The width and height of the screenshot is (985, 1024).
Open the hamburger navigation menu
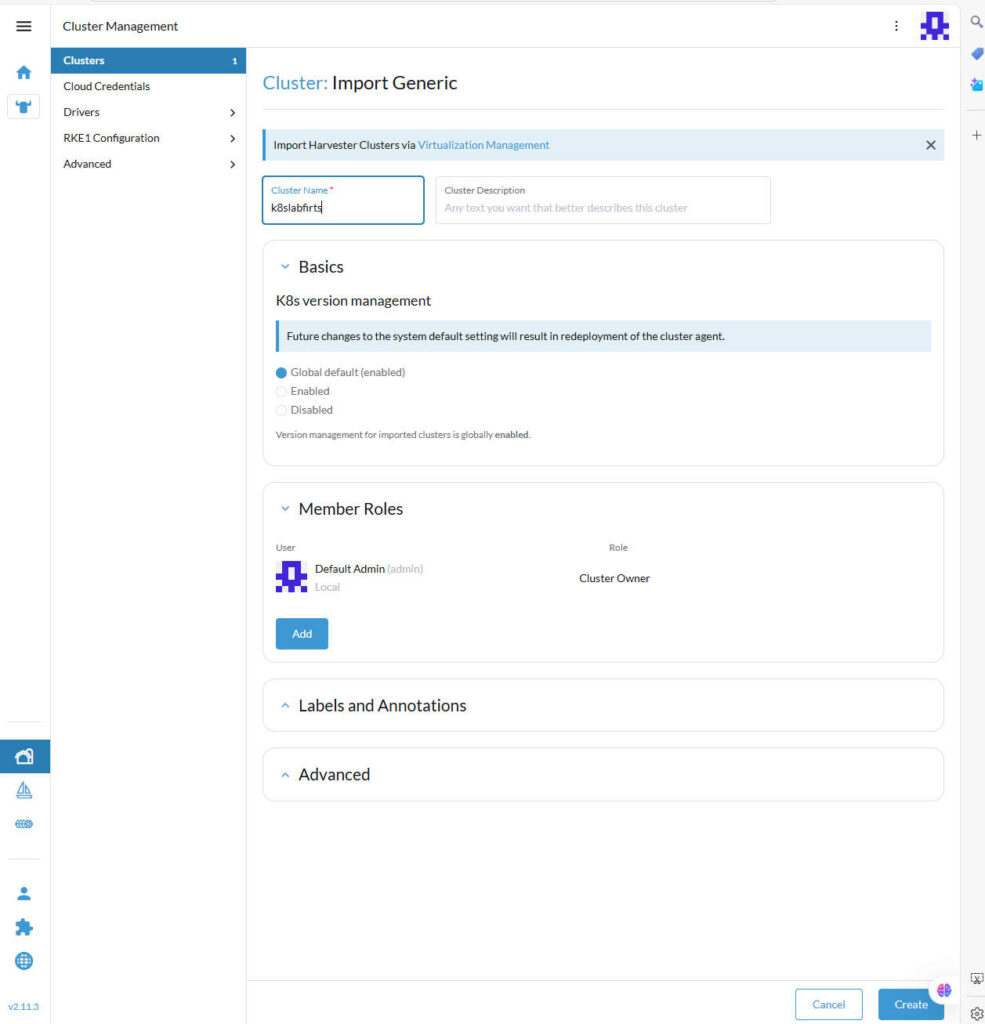tap(24, 26)
